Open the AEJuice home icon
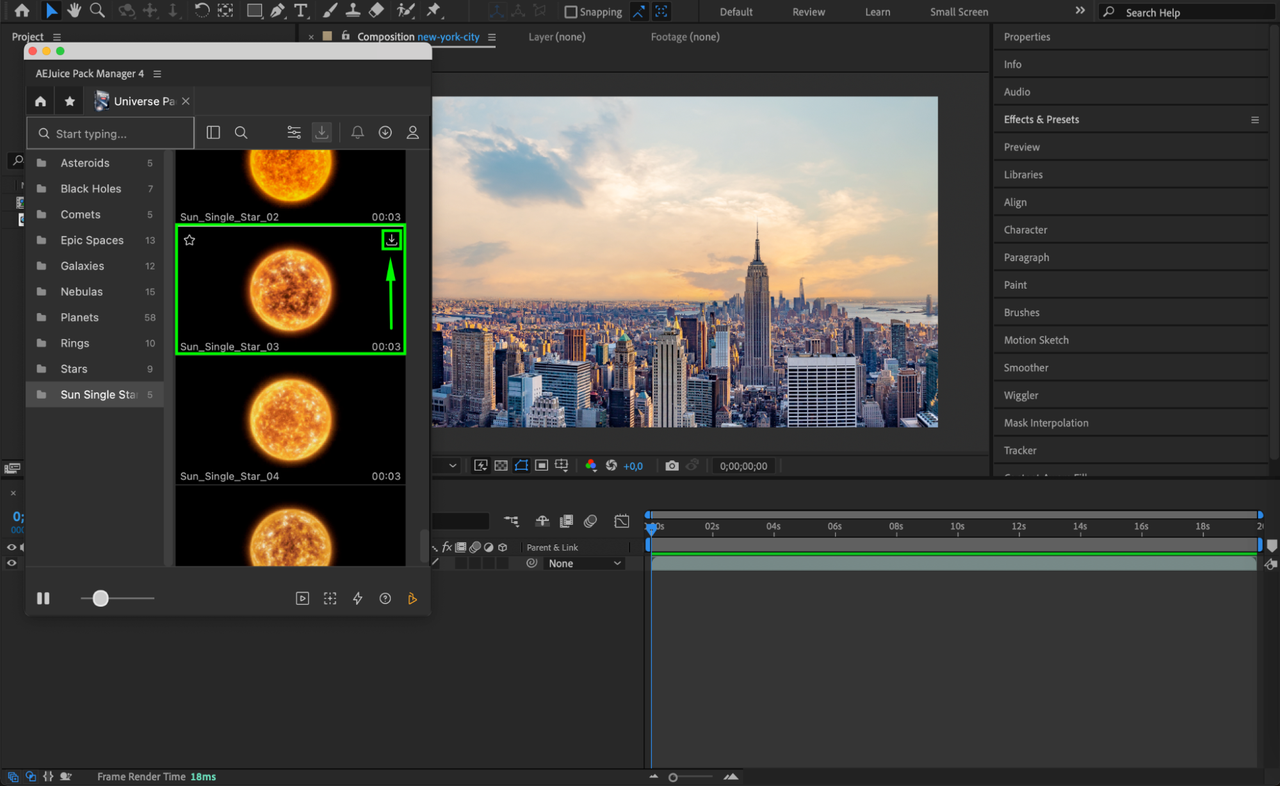Image resolution: width=1280 pixels, height=786 pixels. [x=40, y=101]
